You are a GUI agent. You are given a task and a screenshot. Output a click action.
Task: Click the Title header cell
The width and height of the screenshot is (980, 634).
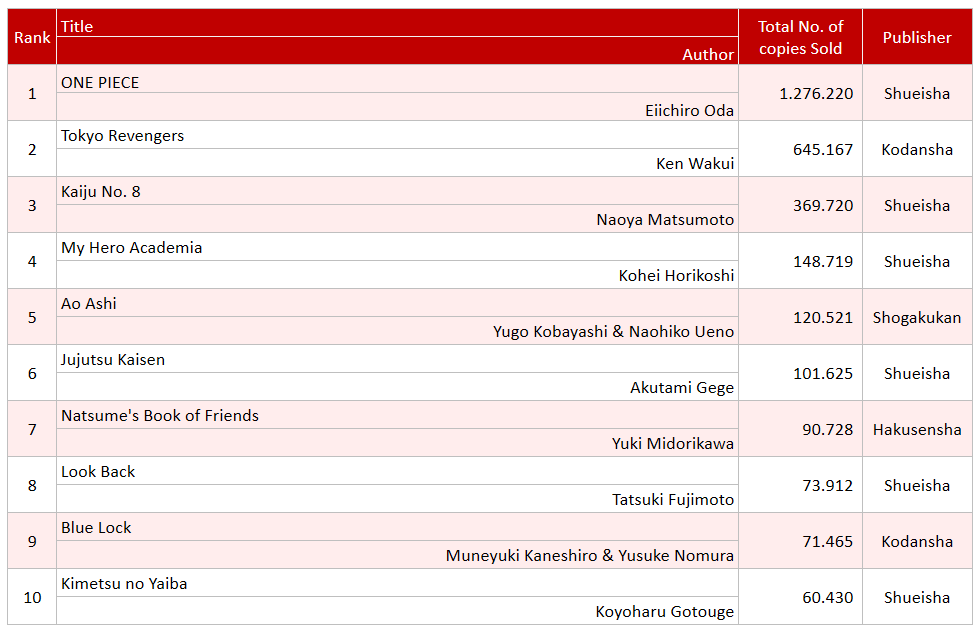coord(397,23)
